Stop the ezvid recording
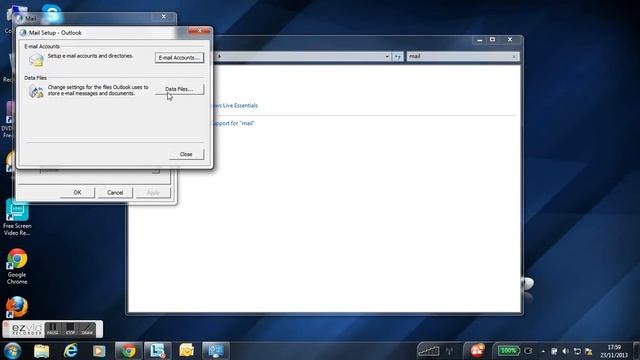640x360 pixels. point(70,329)
